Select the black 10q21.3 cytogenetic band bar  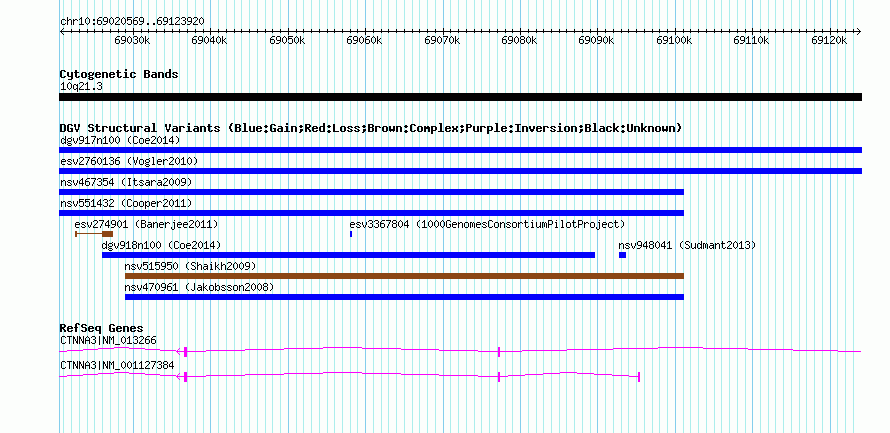click(x=460, y=97)
